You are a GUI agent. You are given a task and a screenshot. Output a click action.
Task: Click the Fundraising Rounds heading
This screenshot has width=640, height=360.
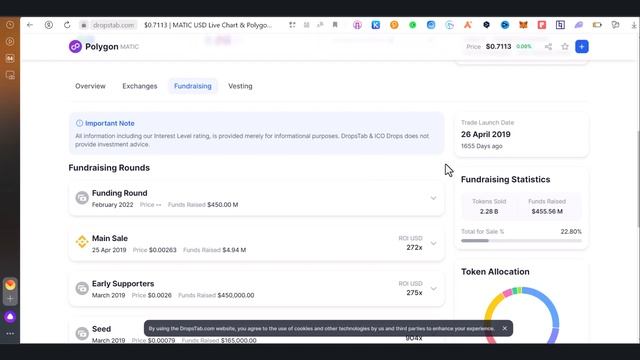coord(109,168)
